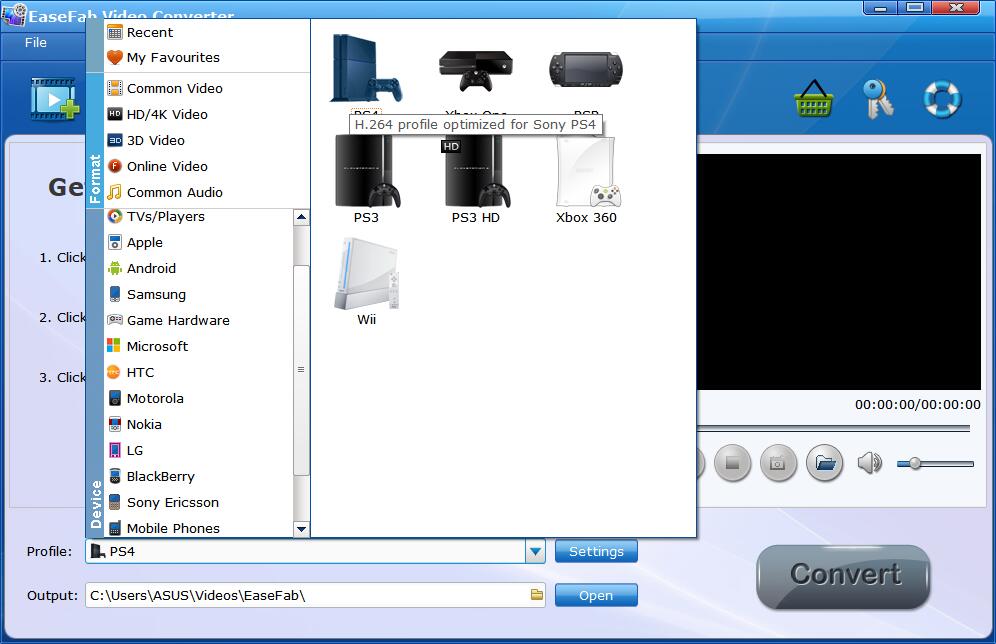
Task: Start conversion with the Convert button
Action: [x=844, y=575]
